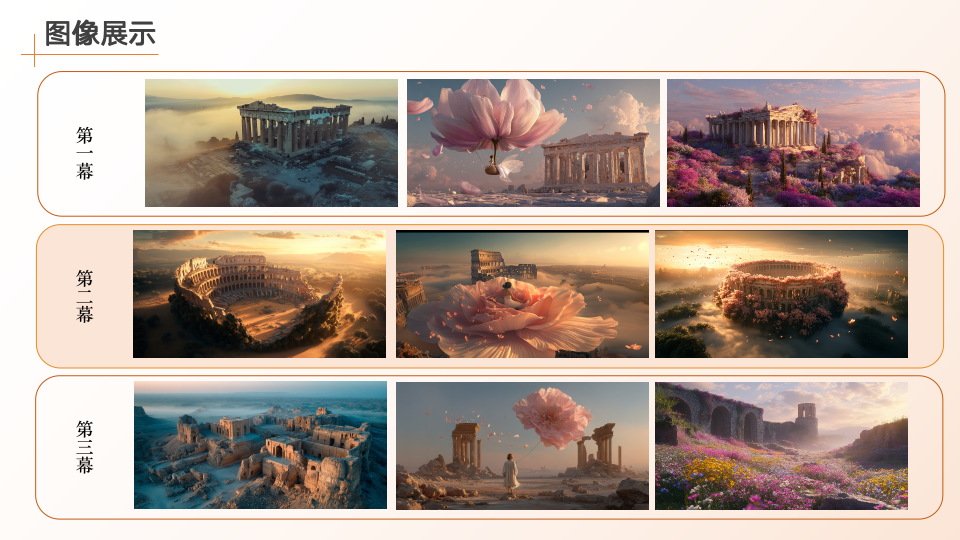Select the 第二幕 label
The image size is (960, 540).
click(x=84, y=296)
